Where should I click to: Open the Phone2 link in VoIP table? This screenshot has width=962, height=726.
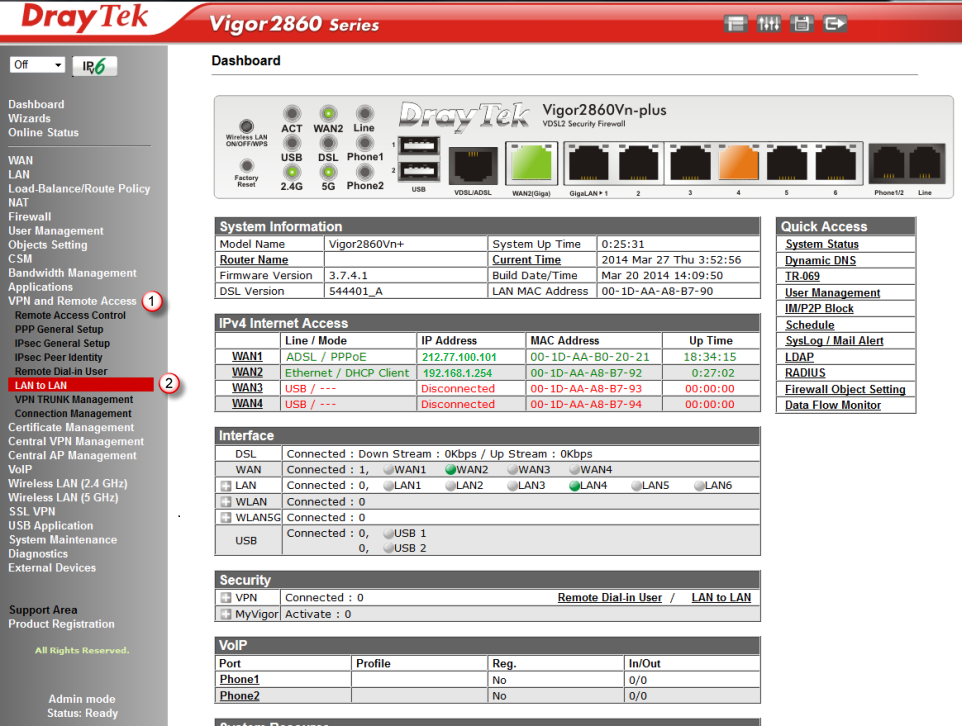pos(239,695)
